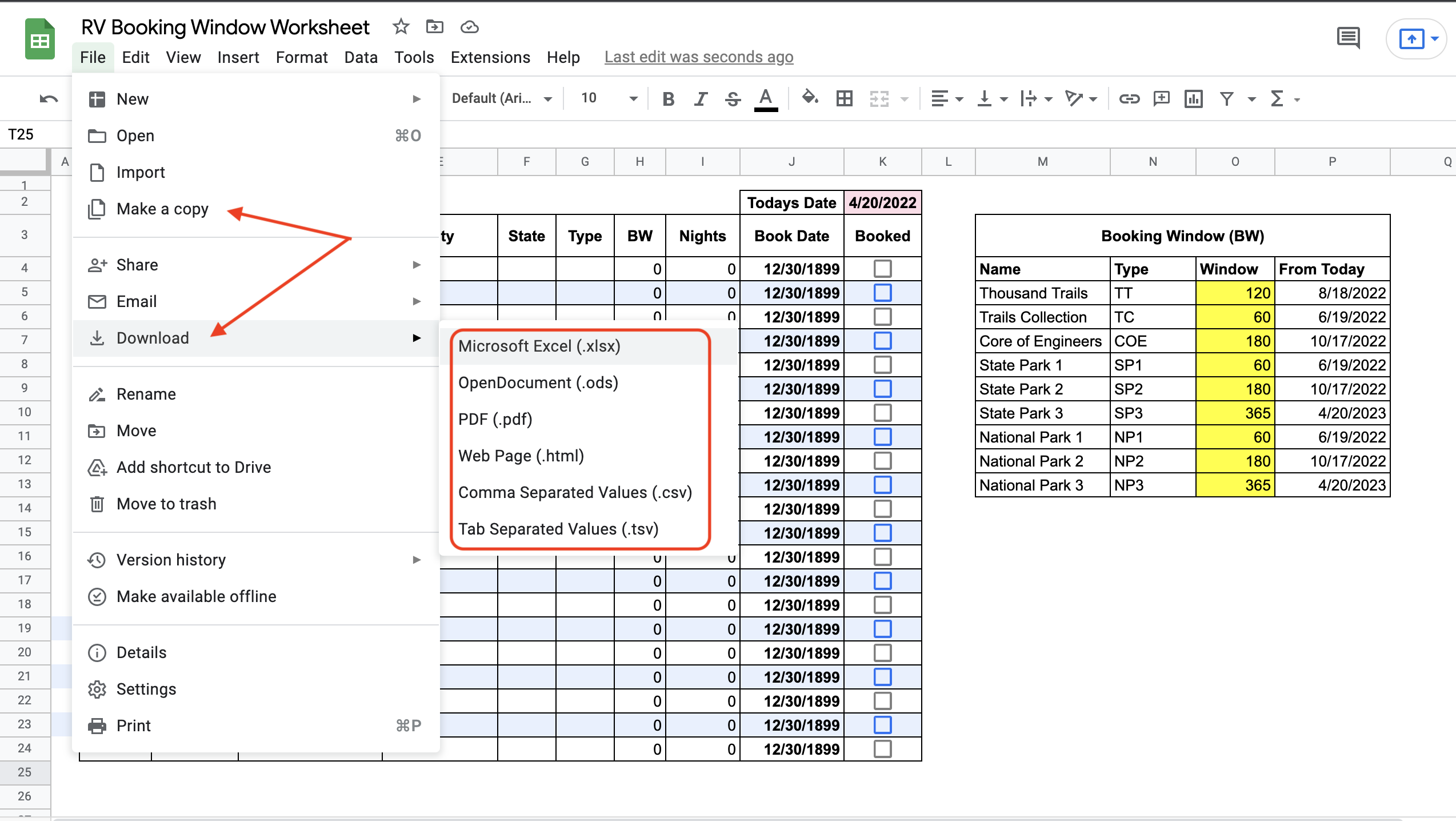Toggle the Booked checkbox in row 4

(882, 268)
